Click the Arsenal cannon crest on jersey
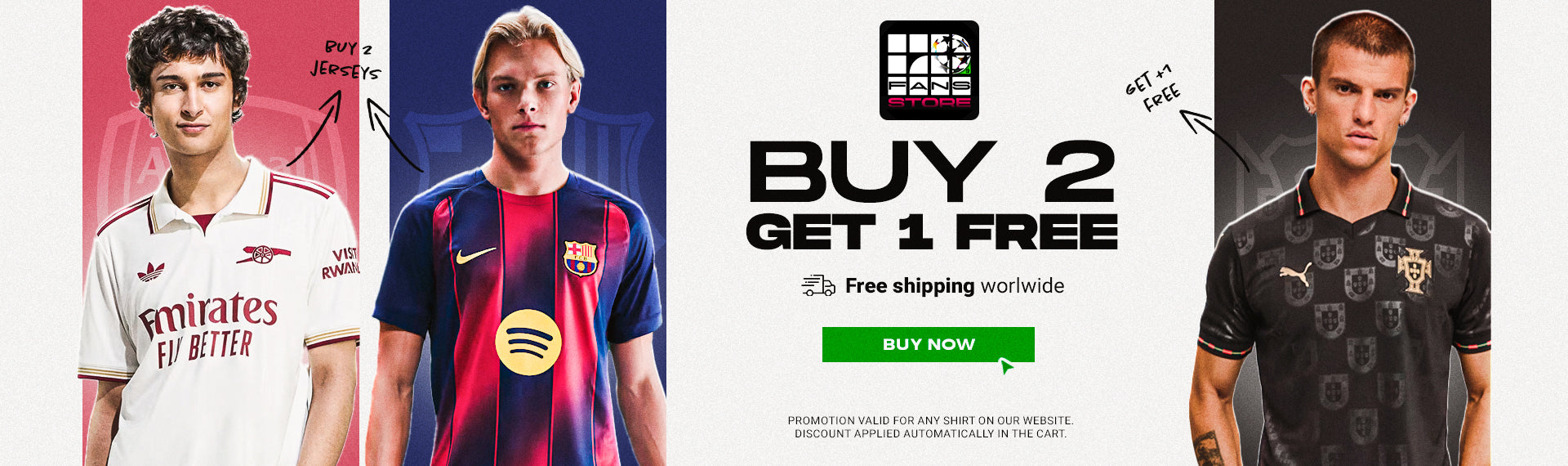This screenshot has width=1568, height=466. [x=262, y=254]
